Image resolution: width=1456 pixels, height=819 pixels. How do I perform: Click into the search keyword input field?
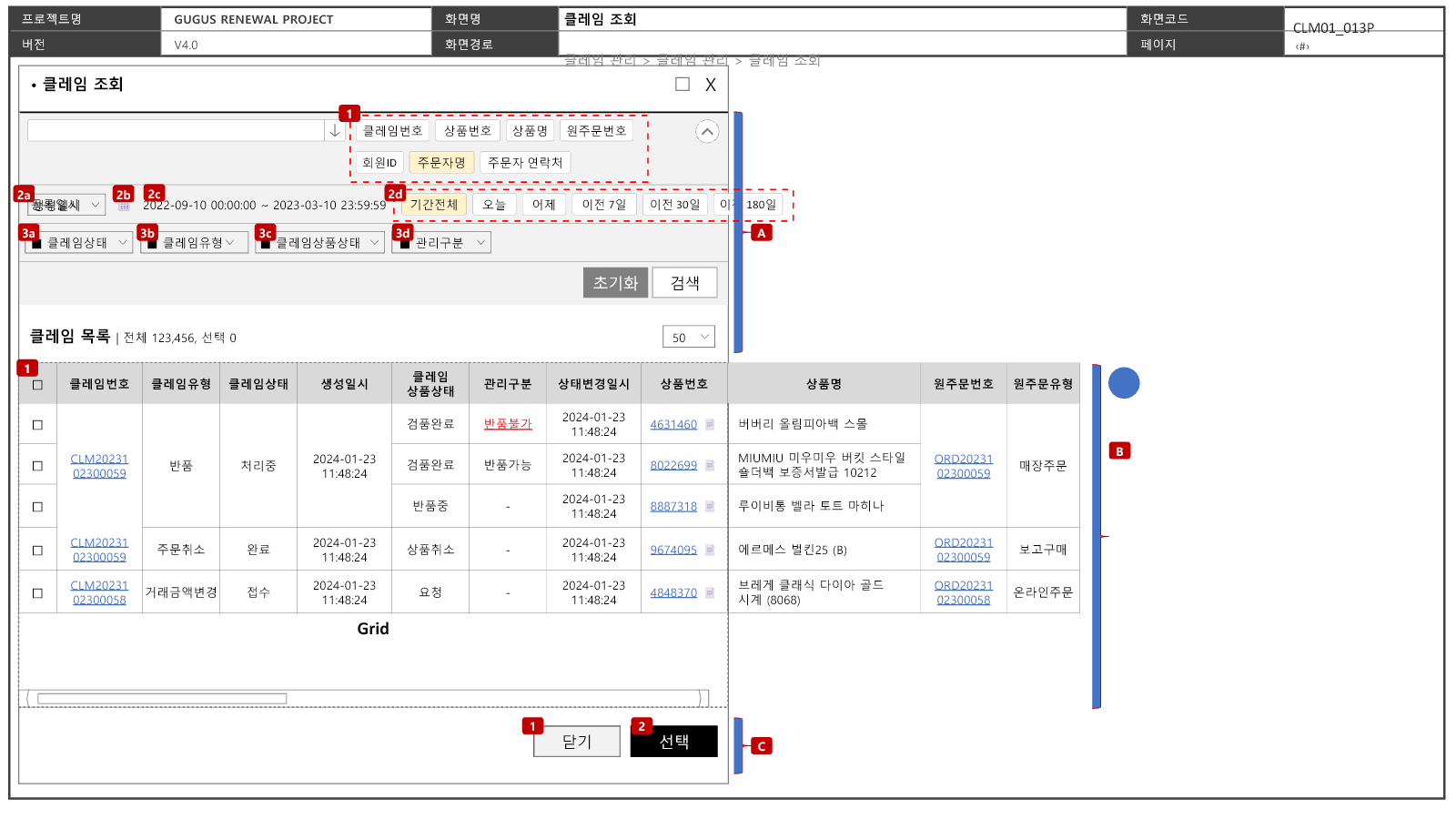(x=176, y=131)
